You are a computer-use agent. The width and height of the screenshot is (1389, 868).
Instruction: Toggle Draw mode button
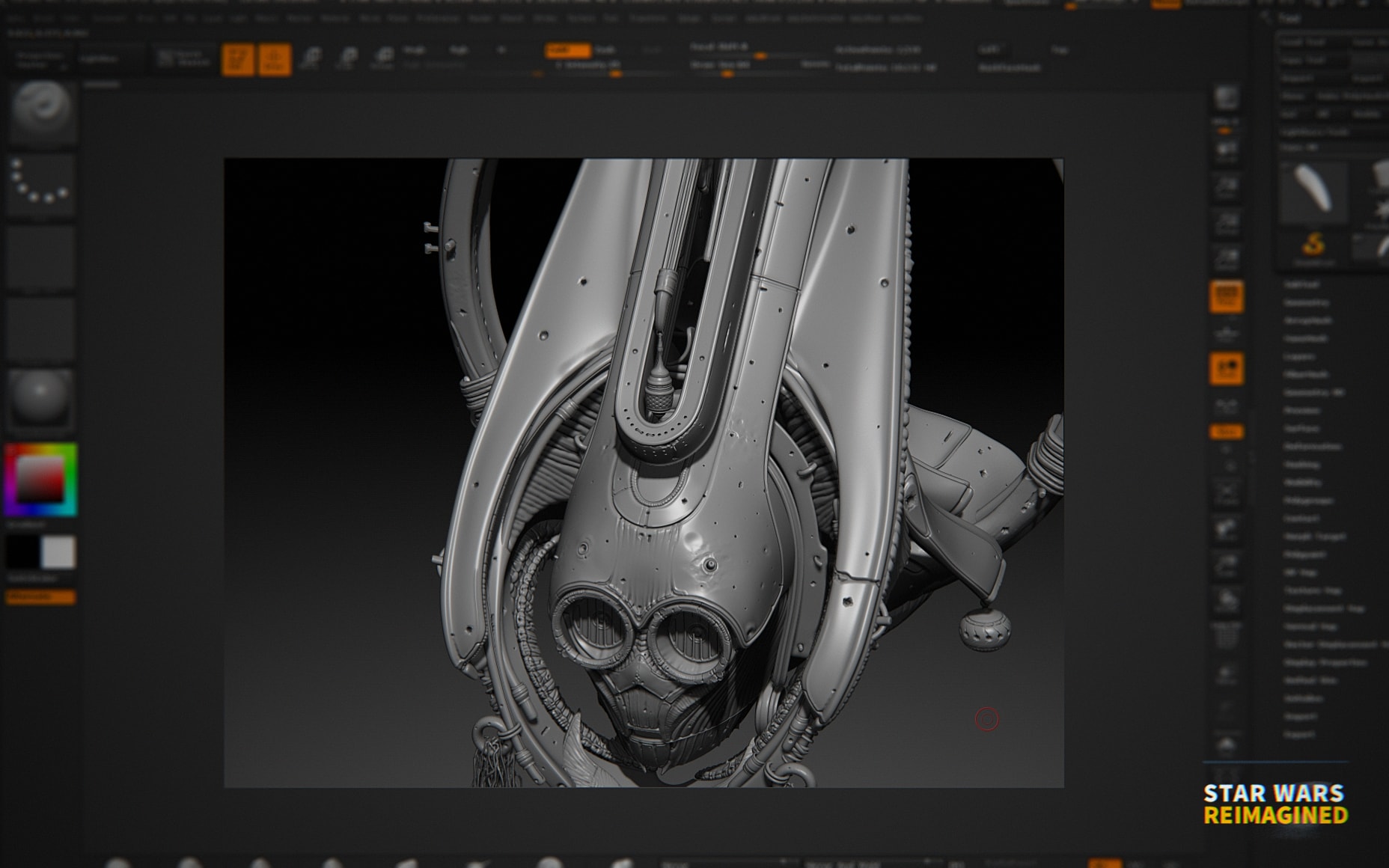pos(275,59)
